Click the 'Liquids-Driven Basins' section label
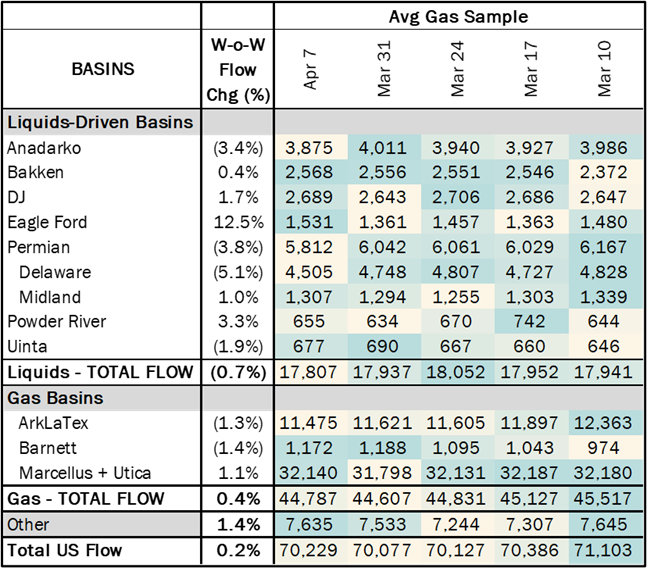The width and height of the screenshot is (647, 568). pyautogui.click(x=100, y=123)
